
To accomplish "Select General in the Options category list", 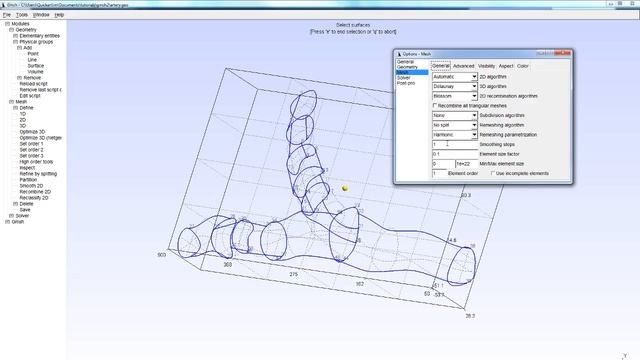I will (405, 62).
